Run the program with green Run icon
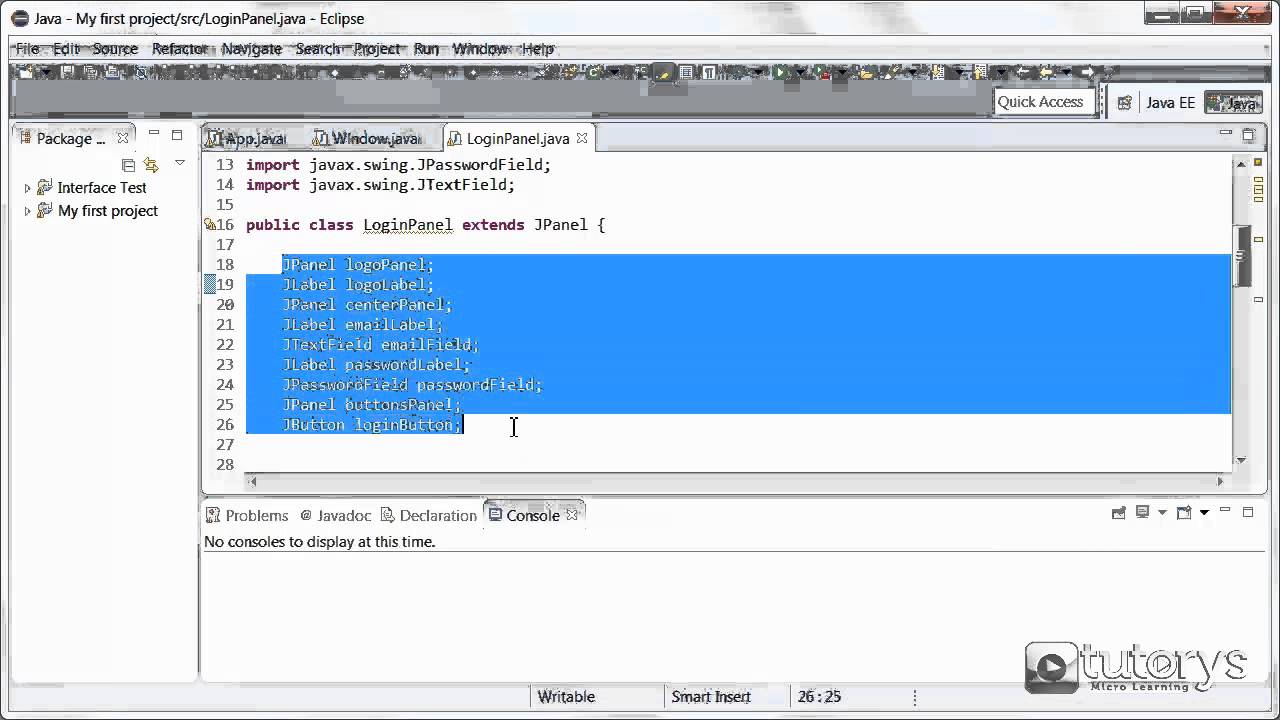This screenshot has width=1280, height=720. 781,72
